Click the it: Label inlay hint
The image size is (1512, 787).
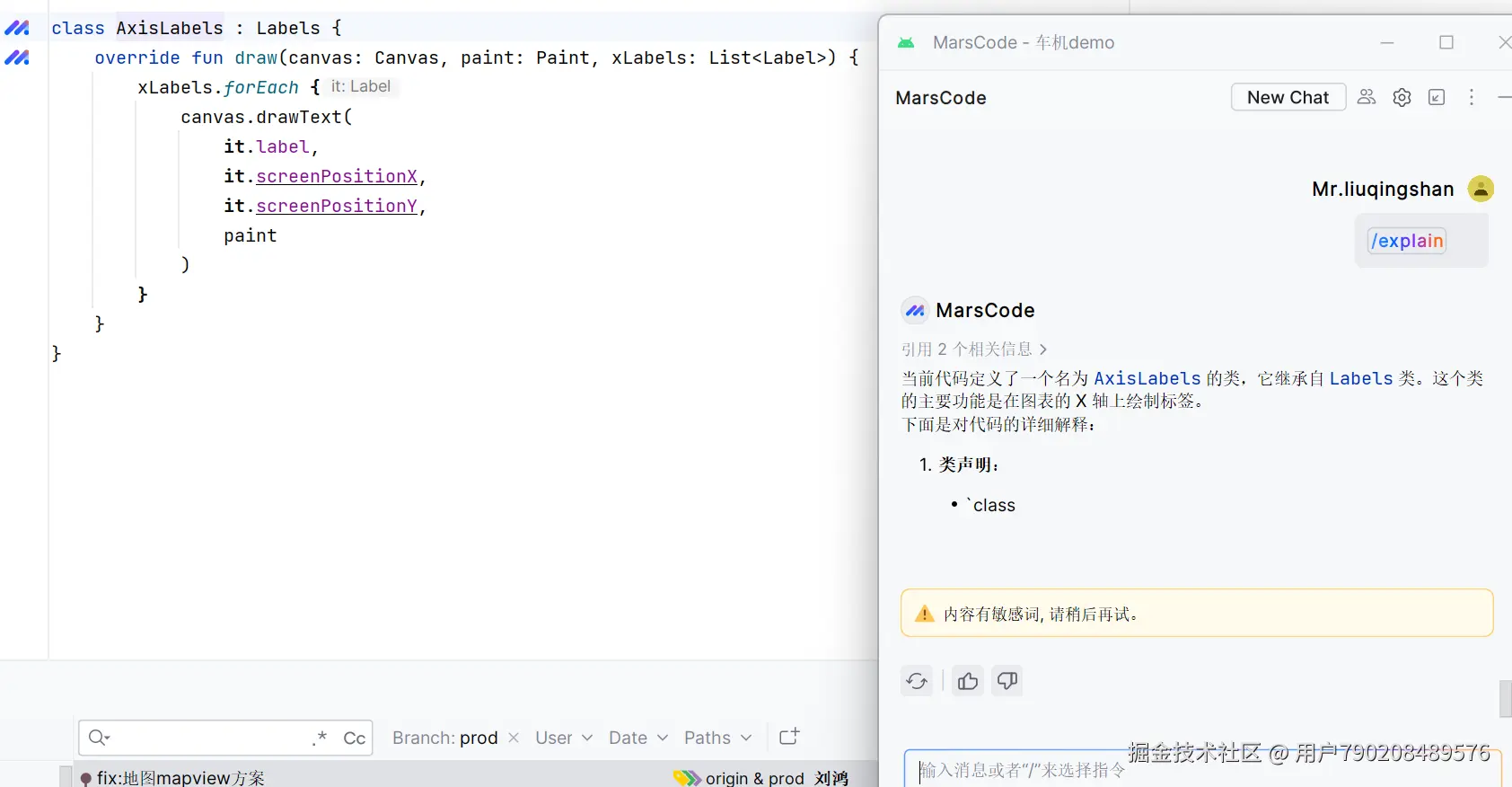click(x=361, y=86)
